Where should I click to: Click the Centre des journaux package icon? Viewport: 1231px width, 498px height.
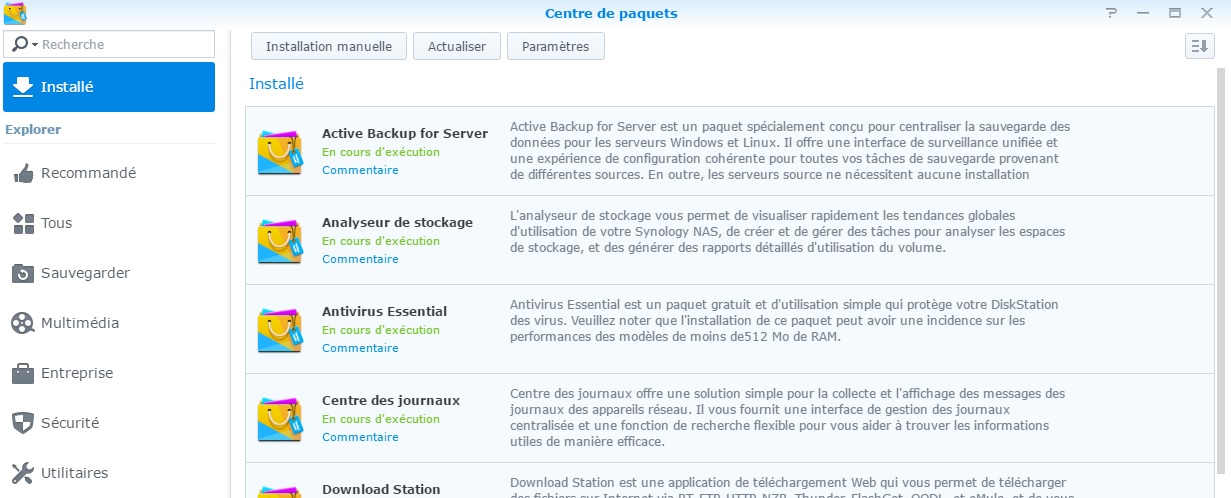(x=280, y=418)
